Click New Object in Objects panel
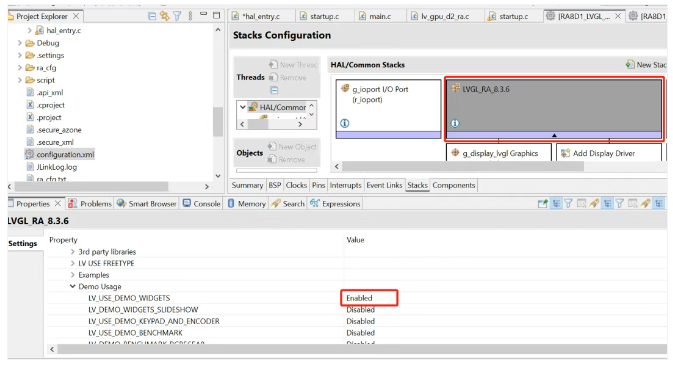Viewport: 673px width, 365px height. click(292, 146)
